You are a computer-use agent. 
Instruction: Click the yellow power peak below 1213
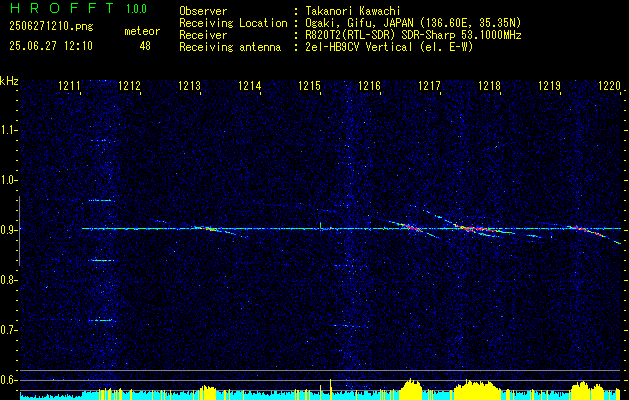tap(207, 392)
